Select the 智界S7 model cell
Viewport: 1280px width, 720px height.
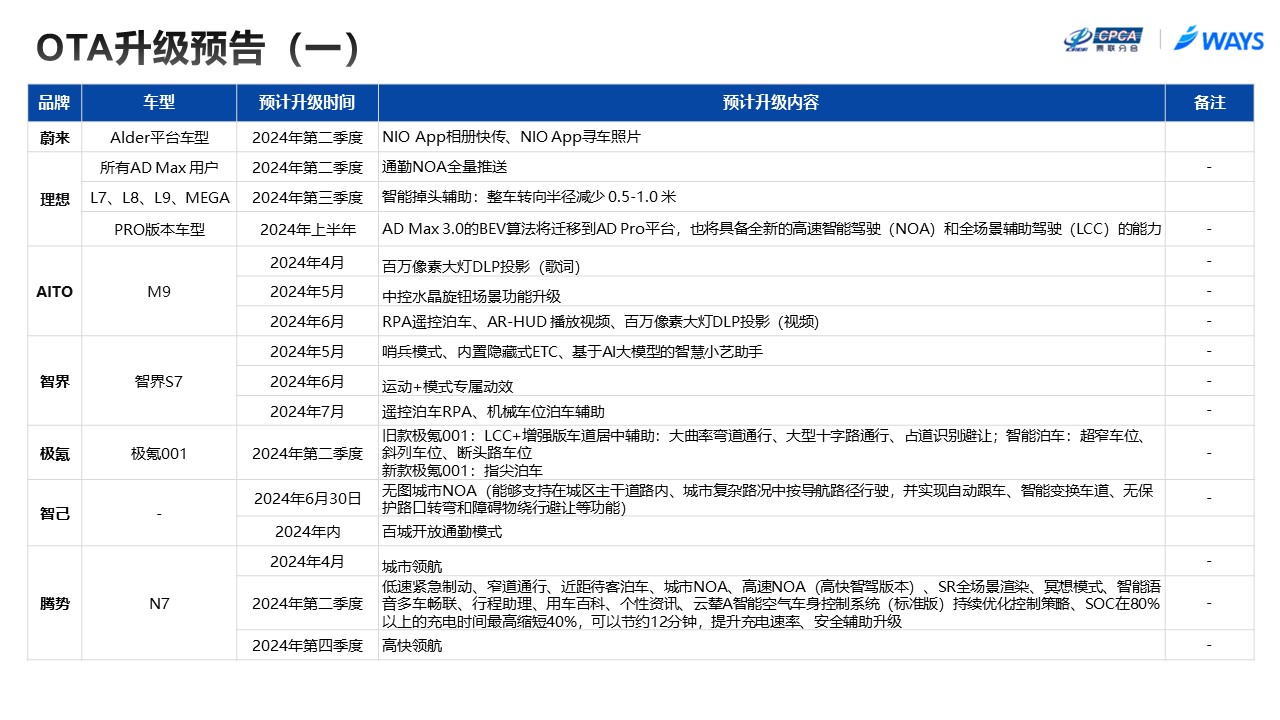coord(159,381)
